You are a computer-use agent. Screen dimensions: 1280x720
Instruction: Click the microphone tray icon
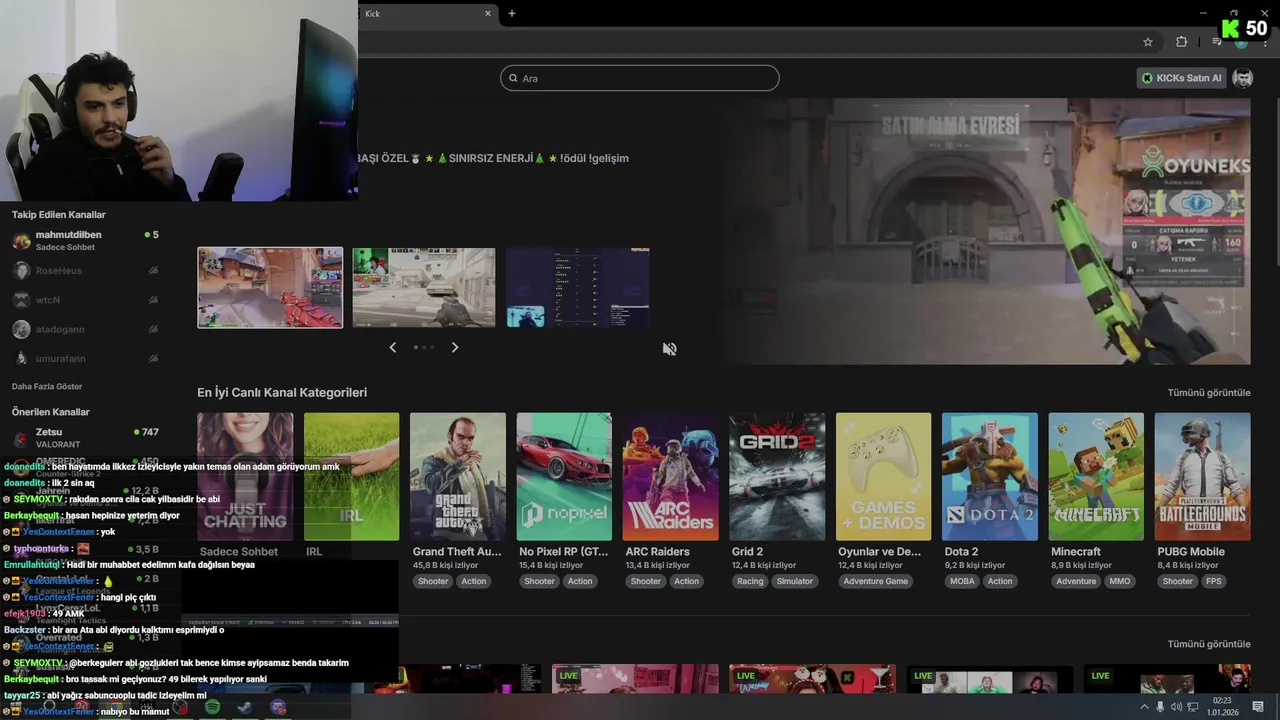[x=1160, y=707]
